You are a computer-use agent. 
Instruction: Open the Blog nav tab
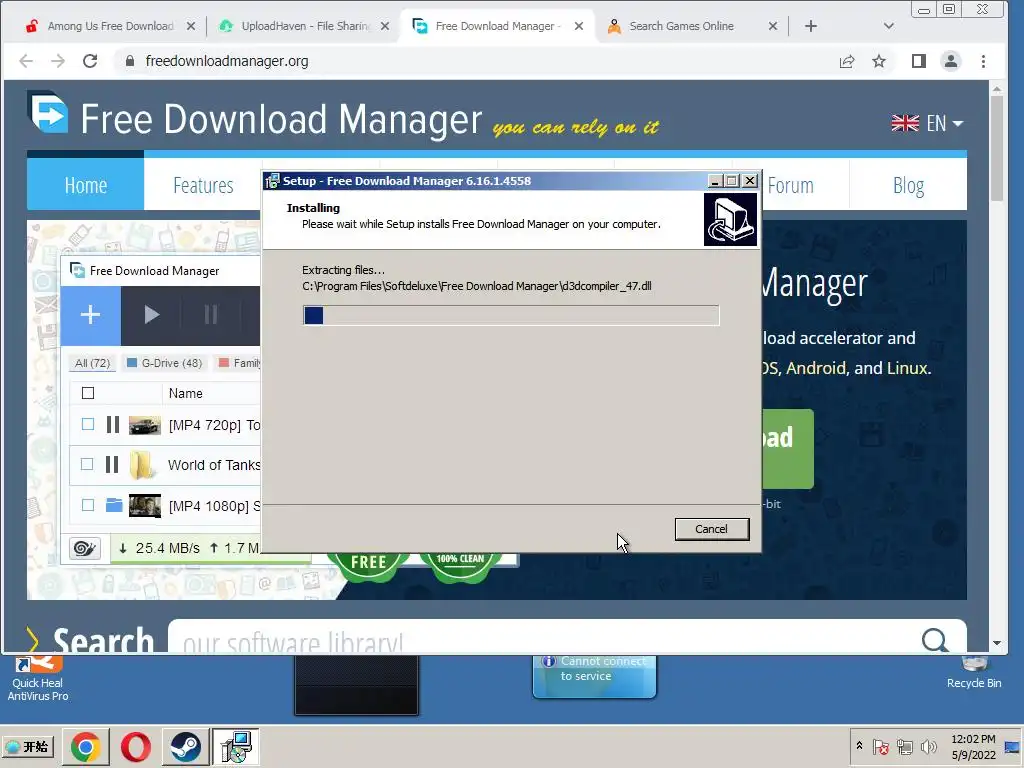coord(908,185)
